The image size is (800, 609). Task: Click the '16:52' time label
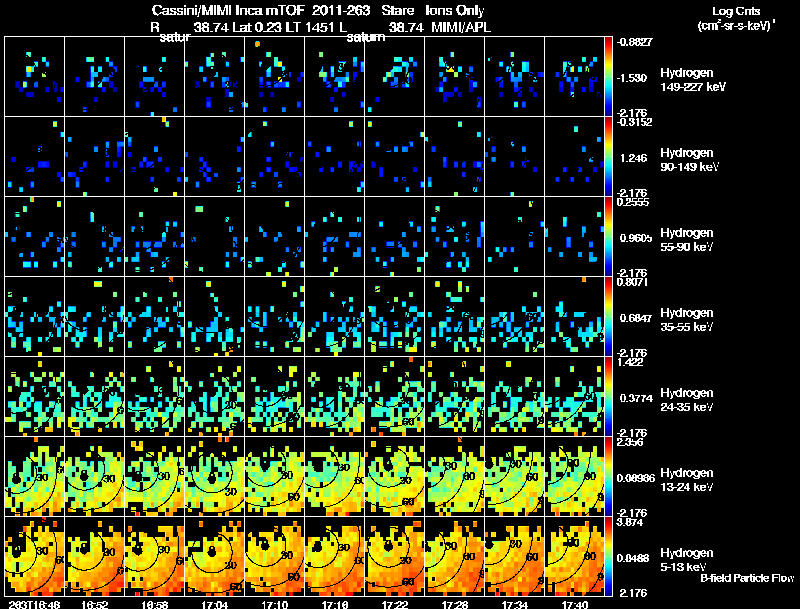click(94, 604)
